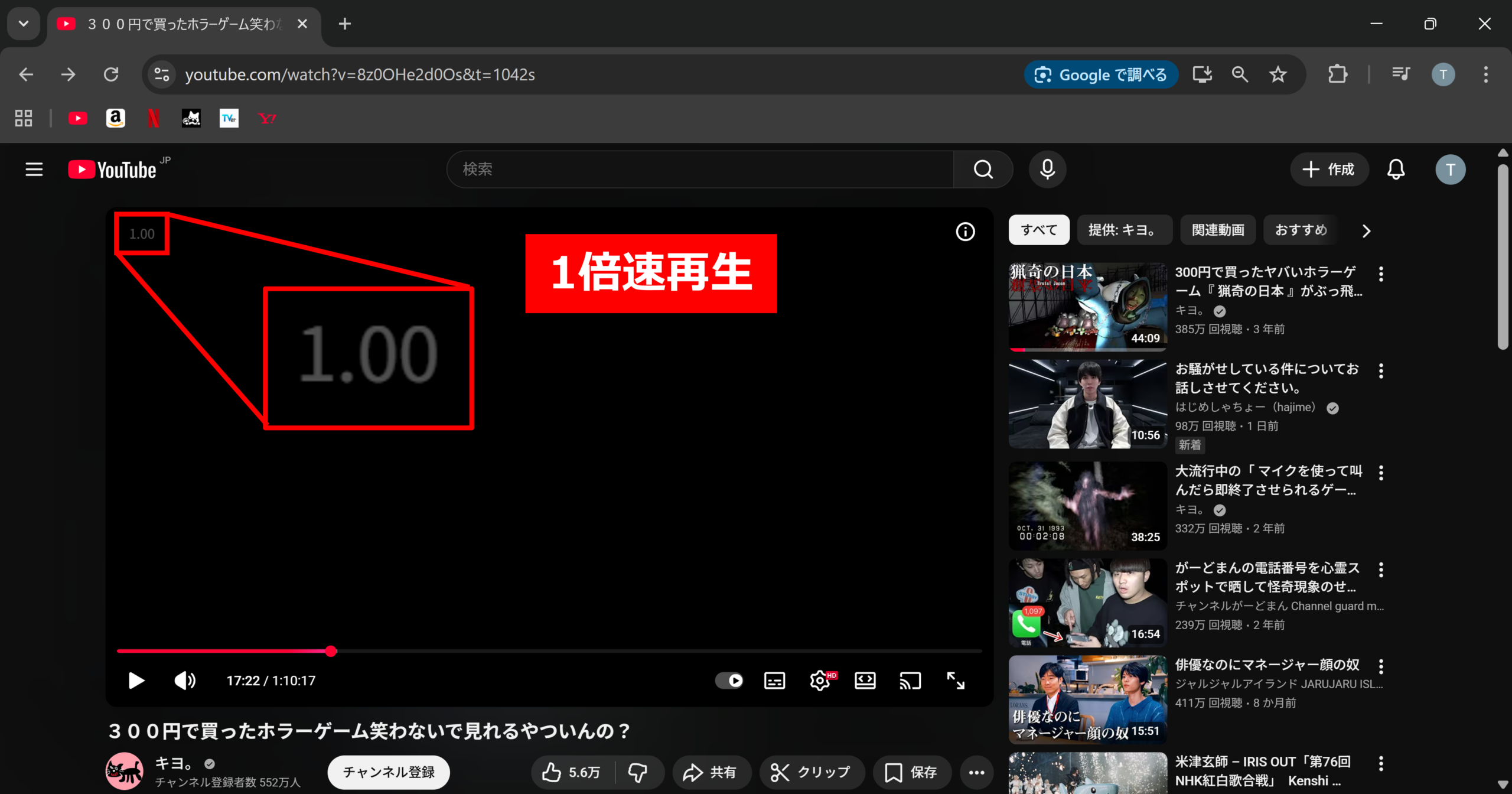Dislike the video with thumbs down
This screenshot has width=1512, height=794.
click(638, 772)
